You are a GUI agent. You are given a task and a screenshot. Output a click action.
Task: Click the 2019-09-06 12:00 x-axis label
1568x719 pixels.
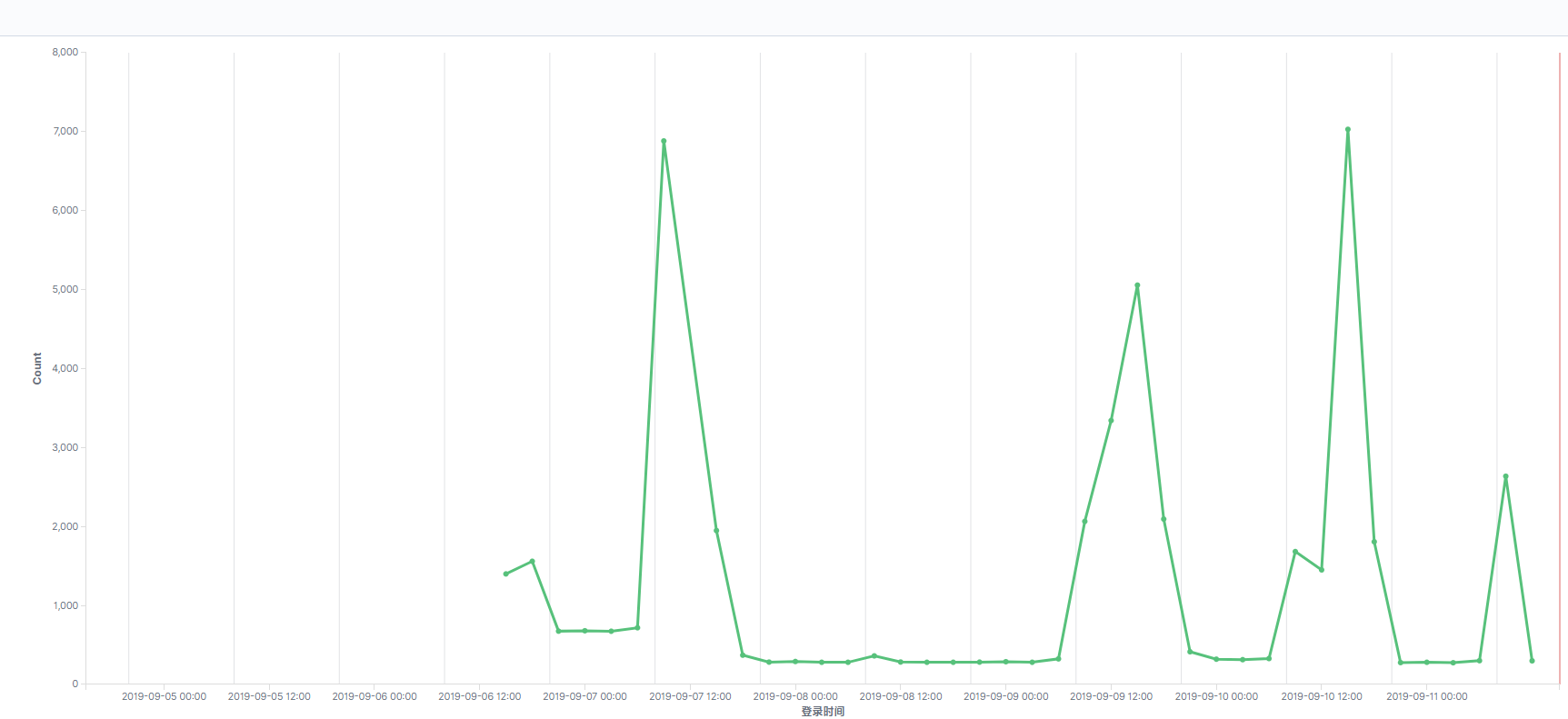click(480, 696)
